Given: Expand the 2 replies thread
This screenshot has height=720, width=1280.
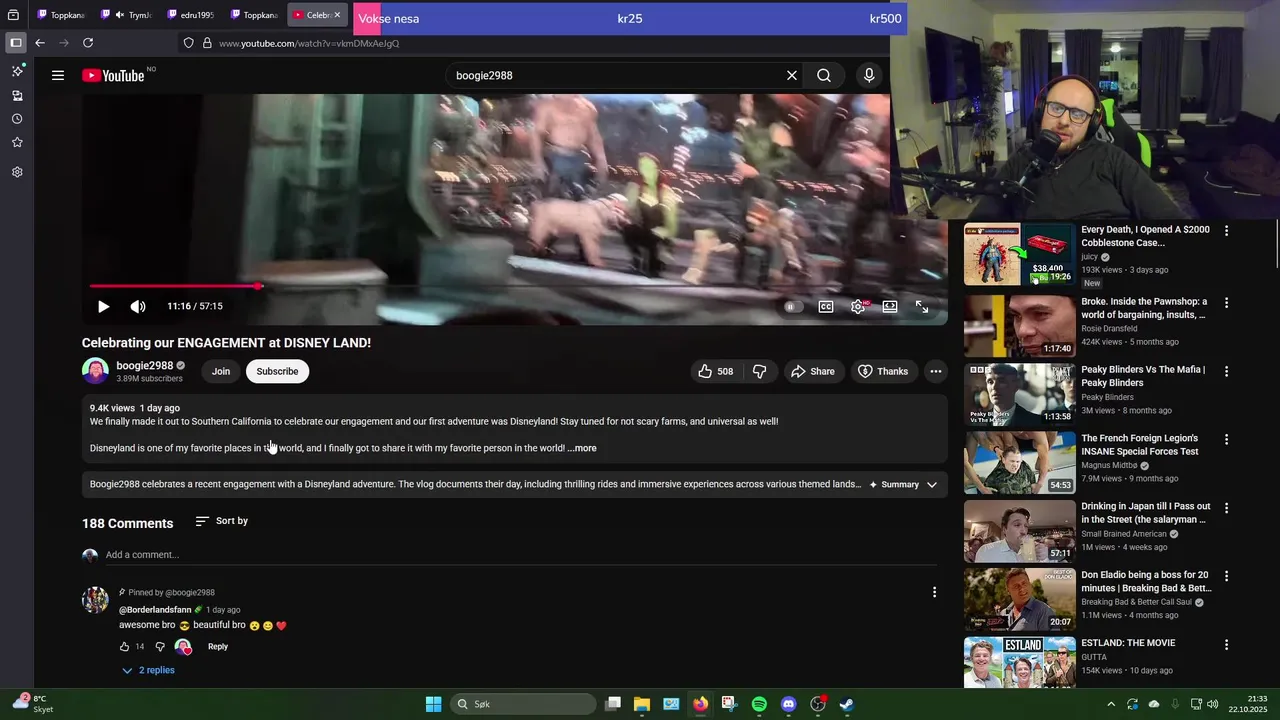Looking at the screenshot, I should 148,670.
